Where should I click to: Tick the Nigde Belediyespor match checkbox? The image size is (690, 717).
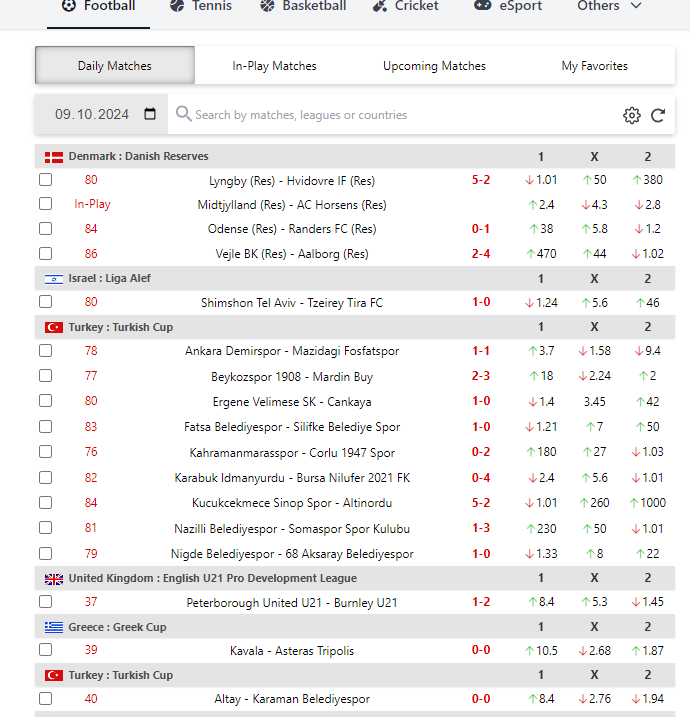click(x=46, y=554)
